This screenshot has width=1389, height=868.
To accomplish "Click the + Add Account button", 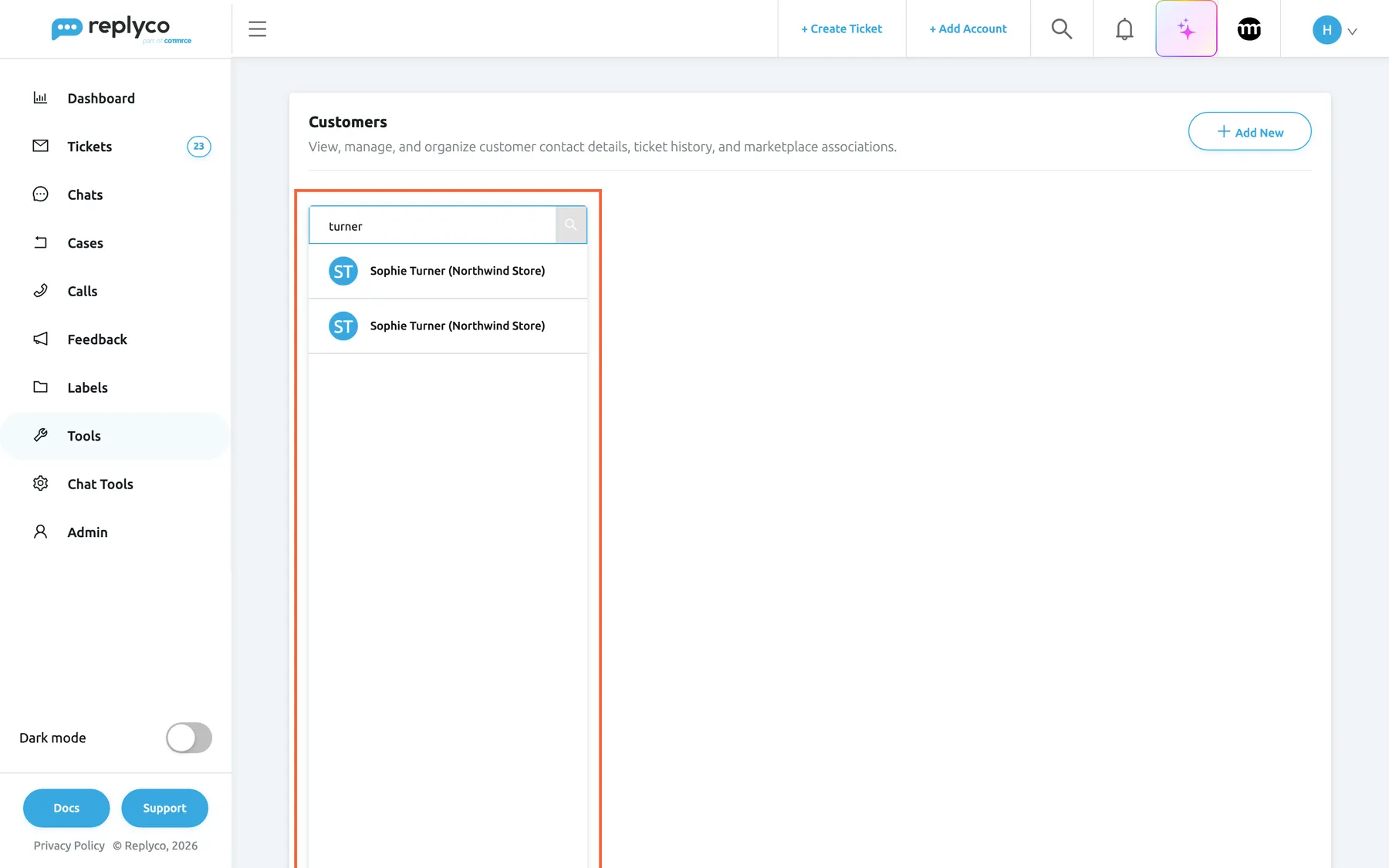I will pos(968,29).
